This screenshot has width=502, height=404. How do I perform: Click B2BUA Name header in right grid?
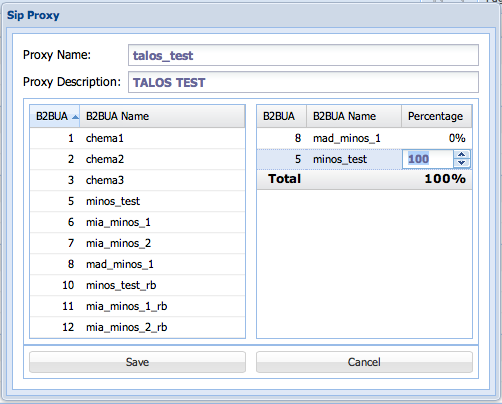click(354, 116)
